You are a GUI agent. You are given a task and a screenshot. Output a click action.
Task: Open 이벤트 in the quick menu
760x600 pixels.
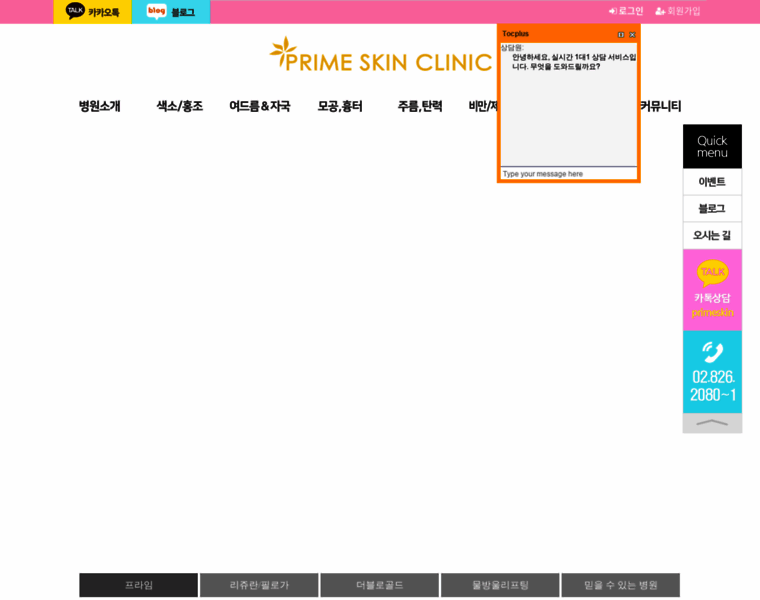(712, 182)
